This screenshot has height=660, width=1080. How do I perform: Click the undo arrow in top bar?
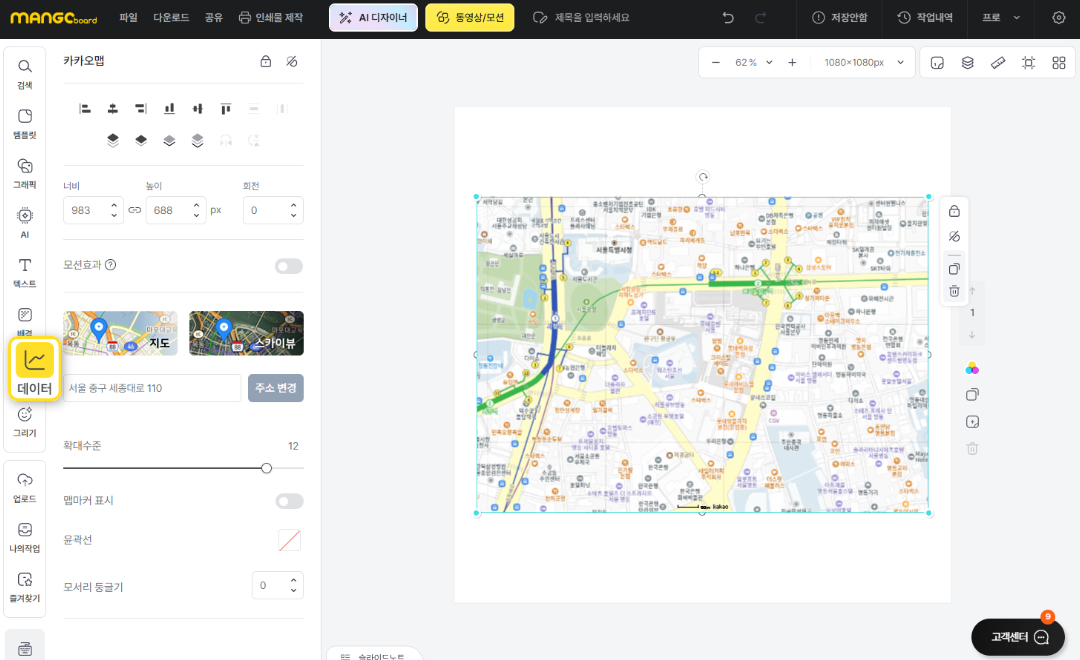[728, 17]
